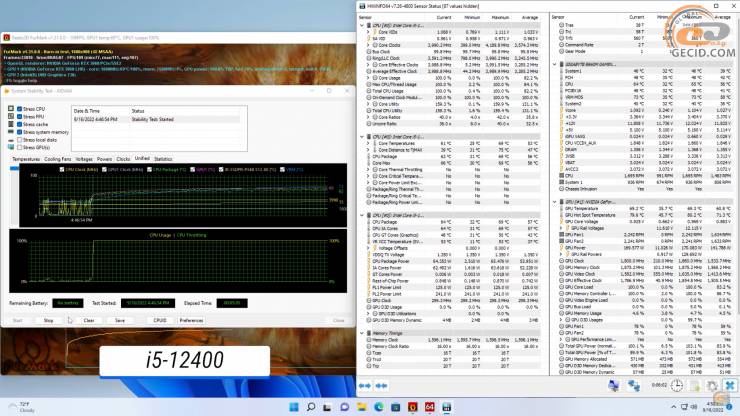This screenshot has width=740, height=416.
Task: Click Stop button in stability test
Action: point(49,320)
